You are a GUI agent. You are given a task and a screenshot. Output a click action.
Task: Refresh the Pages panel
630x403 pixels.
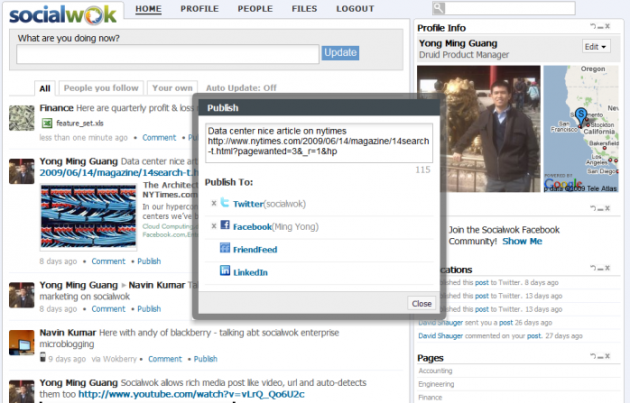click(x=593, y=356)
